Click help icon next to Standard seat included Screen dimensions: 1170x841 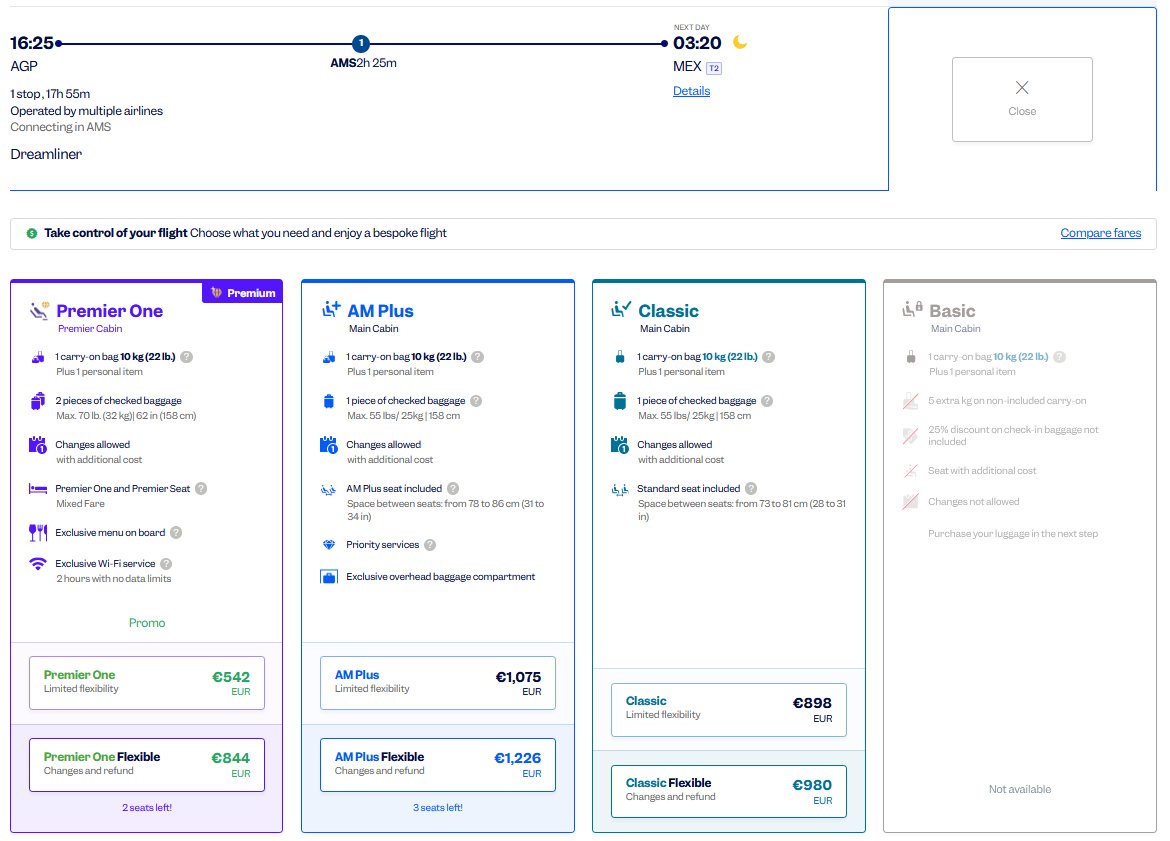tap(752, 489)
